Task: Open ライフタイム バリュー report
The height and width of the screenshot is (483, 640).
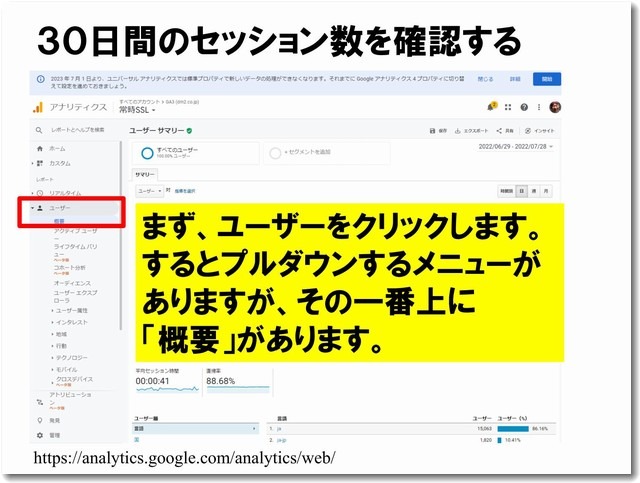Action: (76, 250)
